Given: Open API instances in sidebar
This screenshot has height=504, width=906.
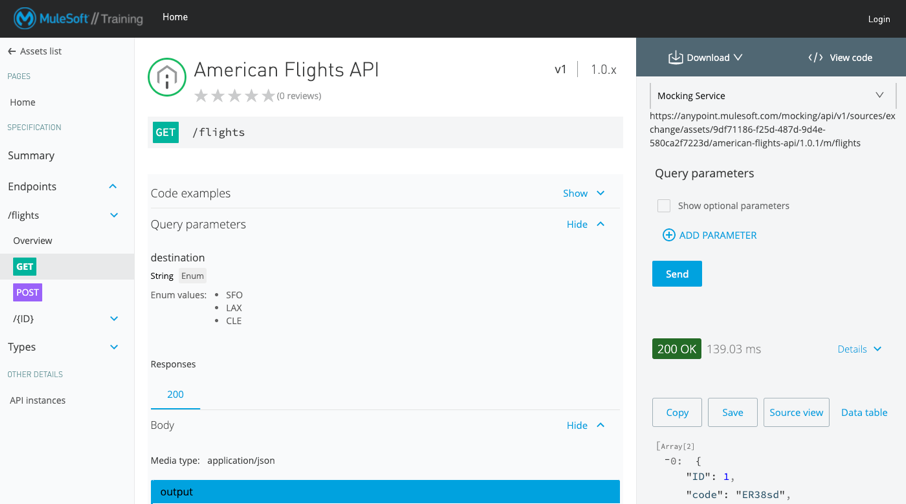Looking at the screenshot, I should point(38,400).
